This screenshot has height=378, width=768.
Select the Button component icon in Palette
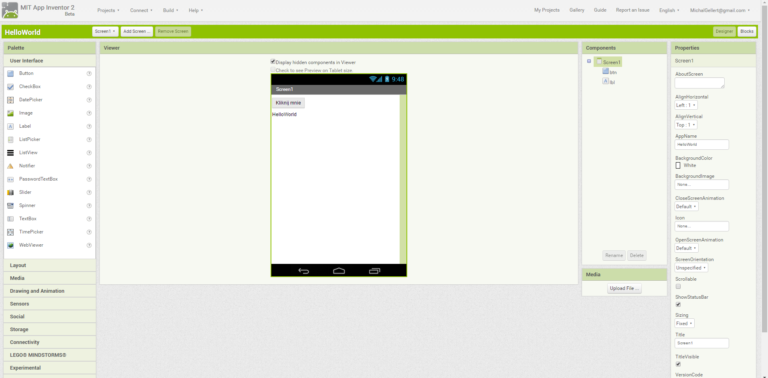10,73
